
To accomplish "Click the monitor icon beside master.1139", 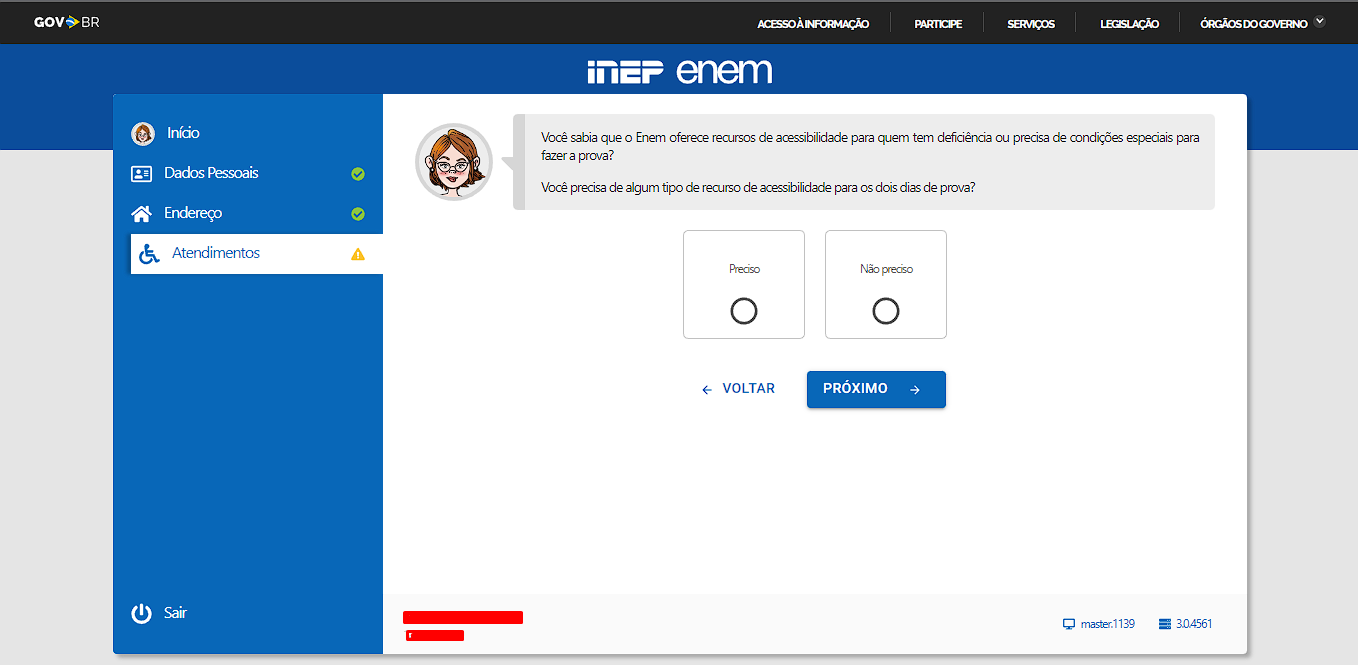I will [x=1069, y=624].
